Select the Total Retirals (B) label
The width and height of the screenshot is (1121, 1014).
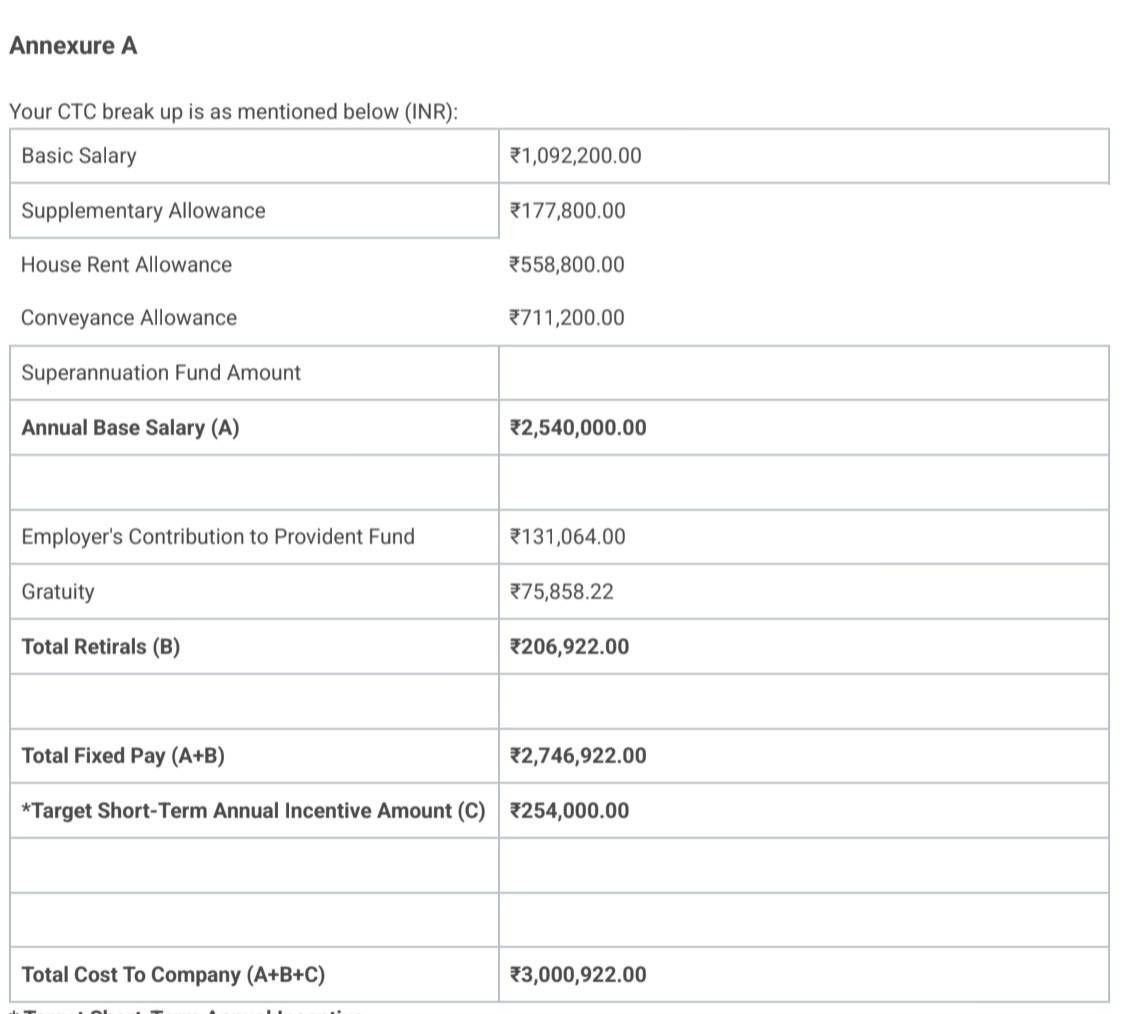point(101,646)
